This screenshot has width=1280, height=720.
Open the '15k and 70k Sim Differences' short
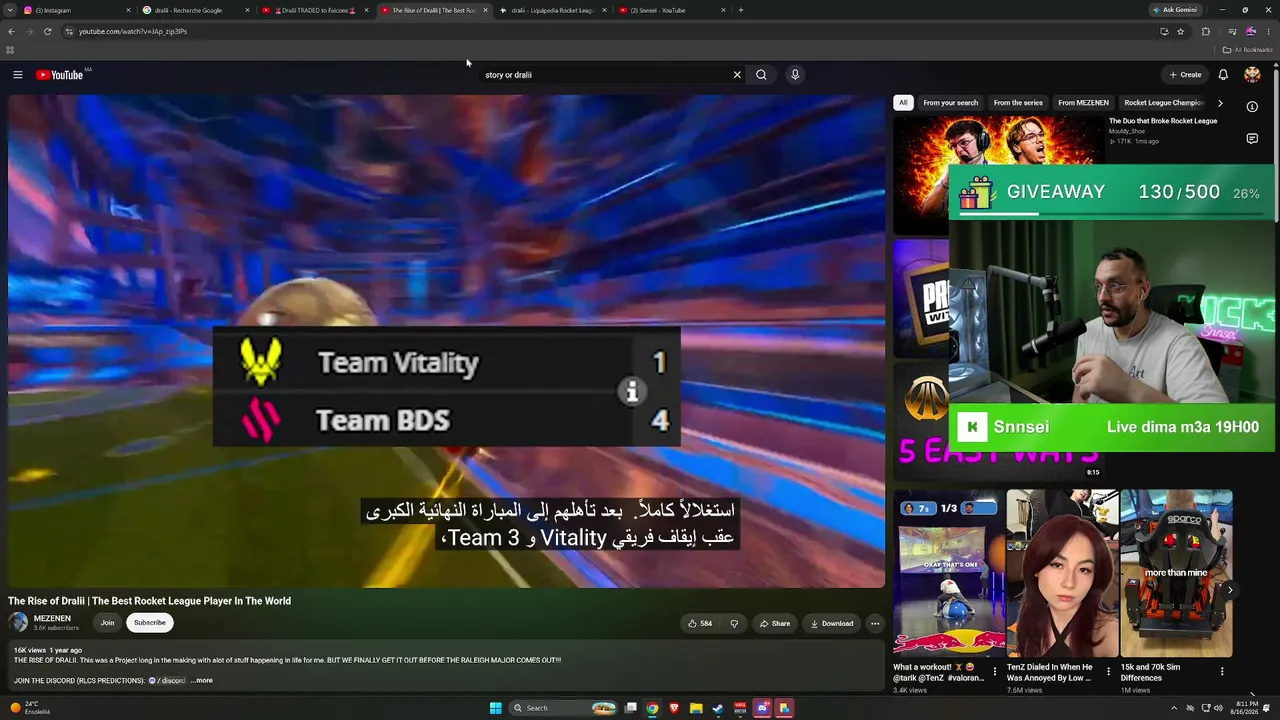1176,573
